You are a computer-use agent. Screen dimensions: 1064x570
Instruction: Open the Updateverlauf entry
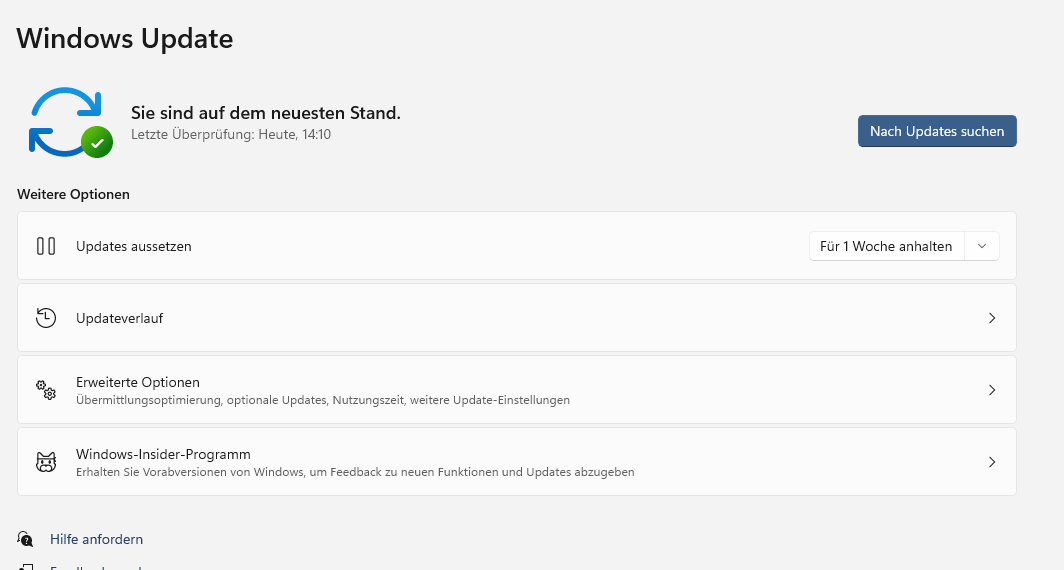[x=516, y=318]
